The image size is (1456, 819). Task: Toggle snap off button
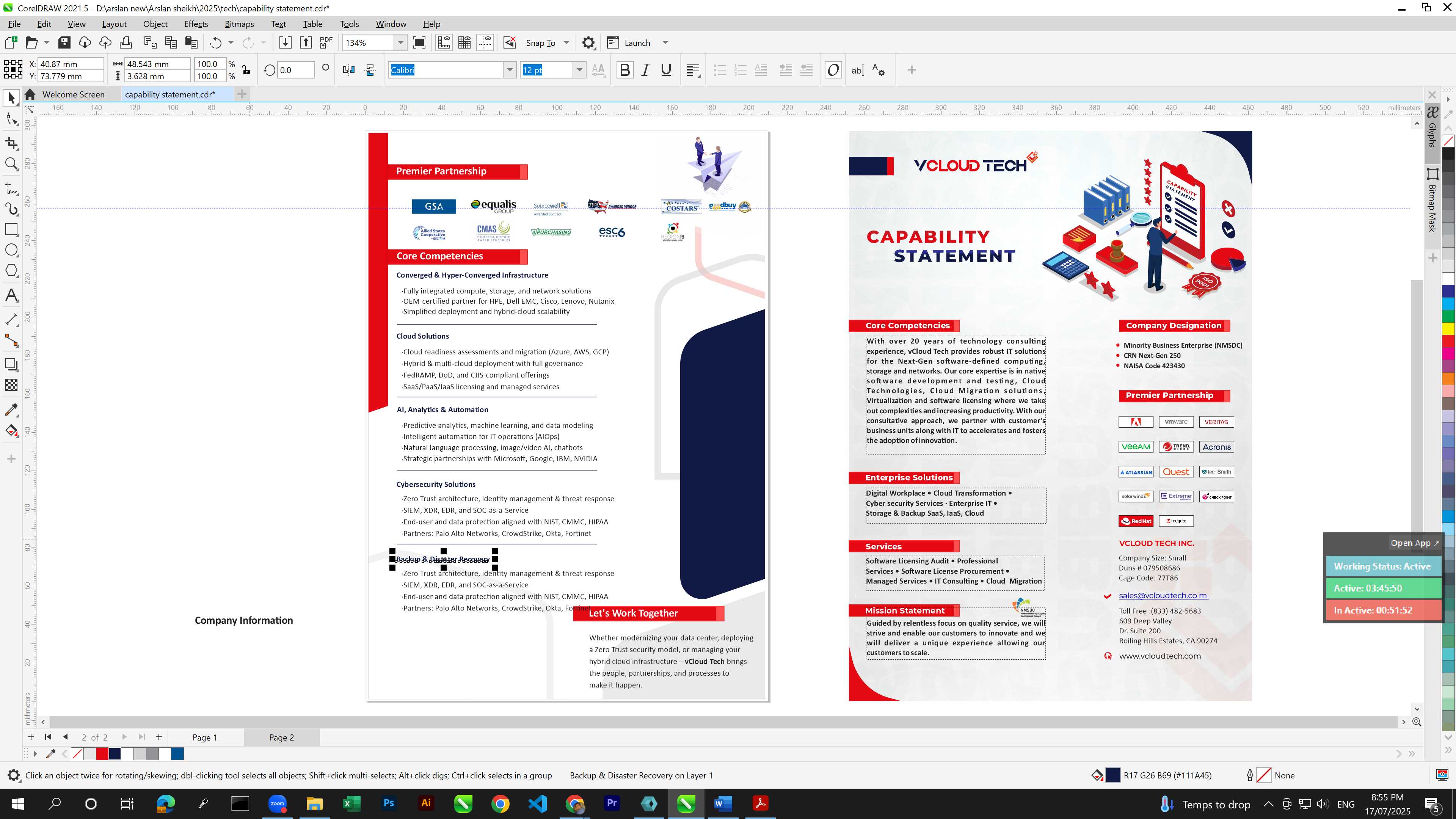509,42
